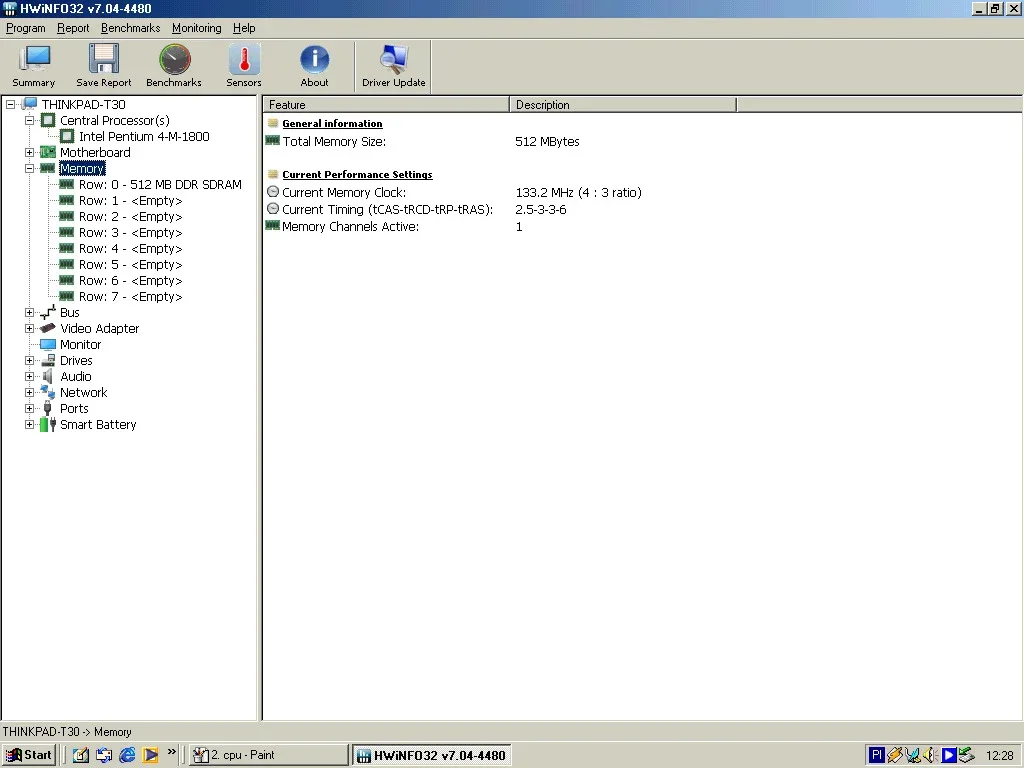The height and width of the screenshot is (768, 1024).
Task: Click the Audio speaker icon in tree
Action: pyautogui.click(x=48, y=376)
